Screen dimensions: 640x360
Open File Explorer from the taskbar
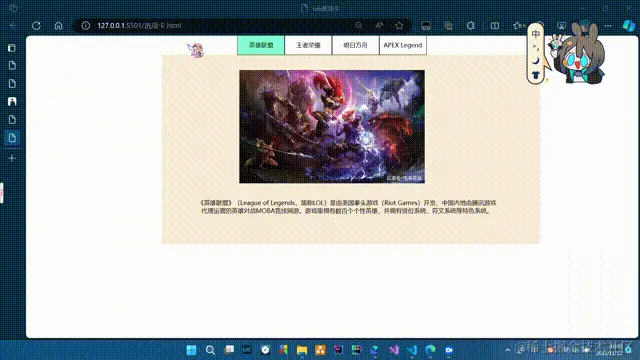point(302,350)
